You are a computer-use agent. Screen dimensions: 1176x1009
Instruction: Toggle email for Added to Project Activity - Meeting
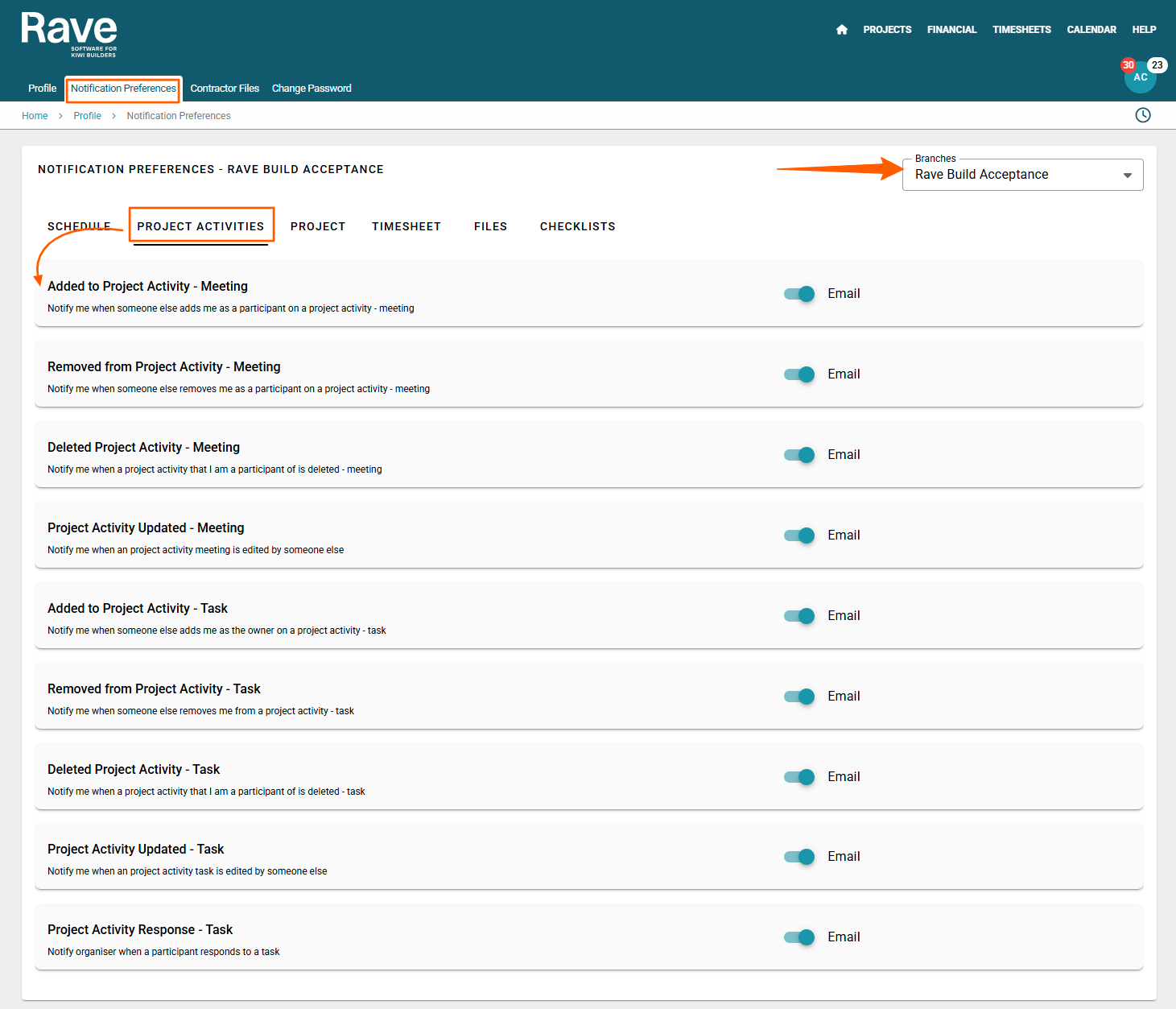pyautogui.click(x=799, y=294)
